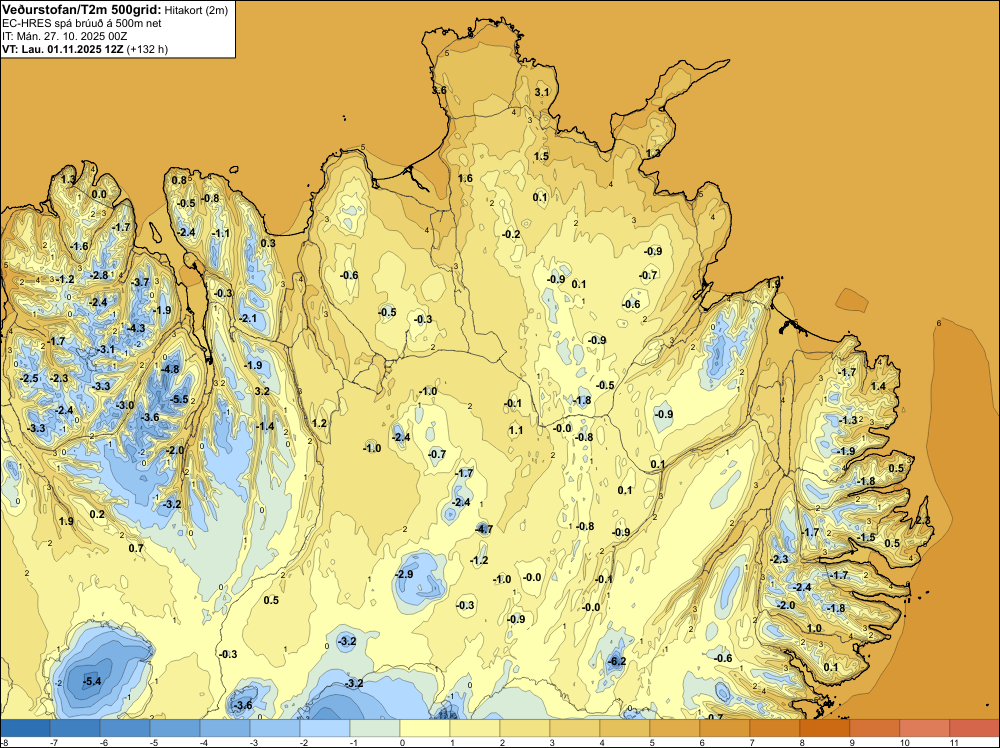Choose the legend swatch between 7 and 8
The width and height of the screenshot is (1000, 748).
tap(774, 728)
